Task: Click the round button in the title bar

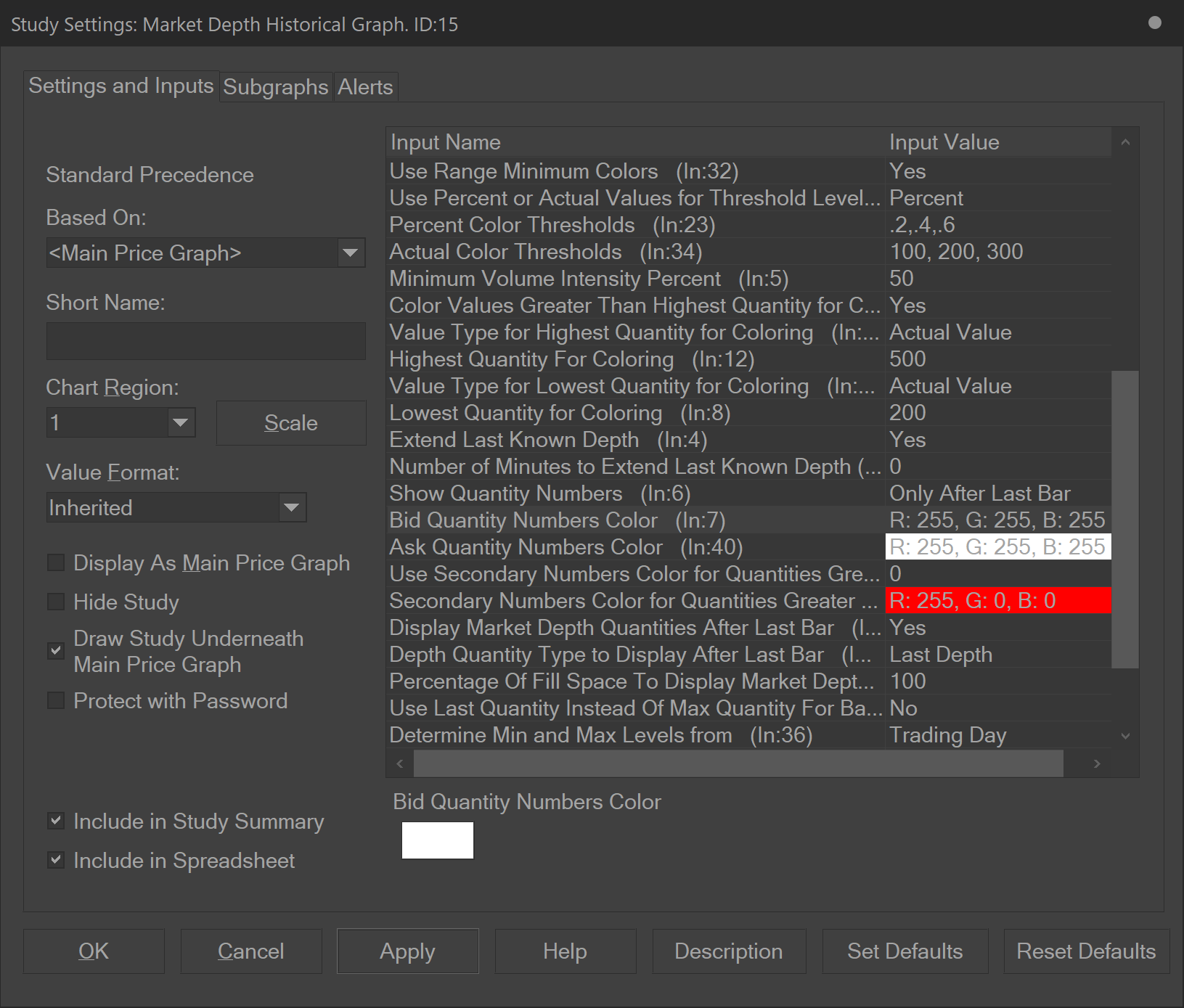Action: [x=1155, y=22]
